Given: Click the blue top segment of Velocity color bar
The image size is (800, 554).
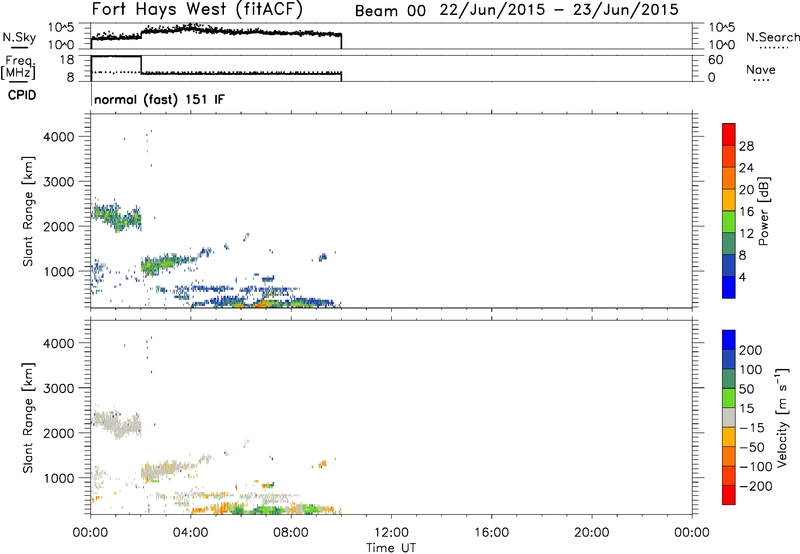Looking at the screenshot, I should click(729, 340).
